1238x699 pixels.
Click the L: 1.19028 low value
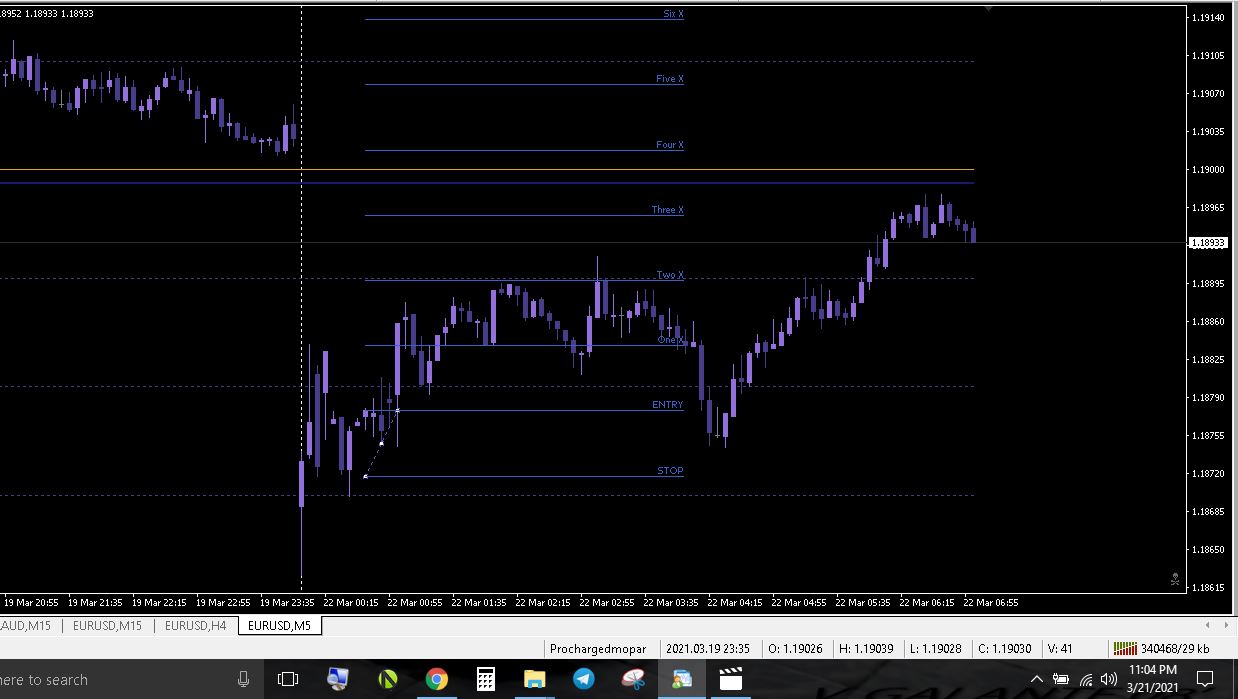click(938, 649)
